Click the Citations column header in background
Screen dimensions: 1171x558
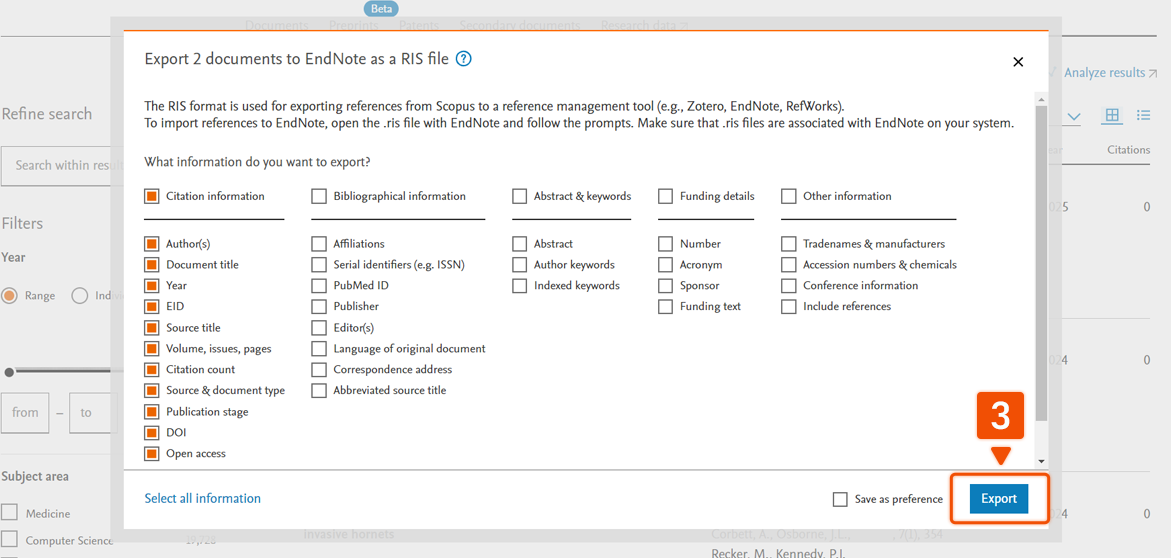pyautogui.click(x=1128, y=149)
